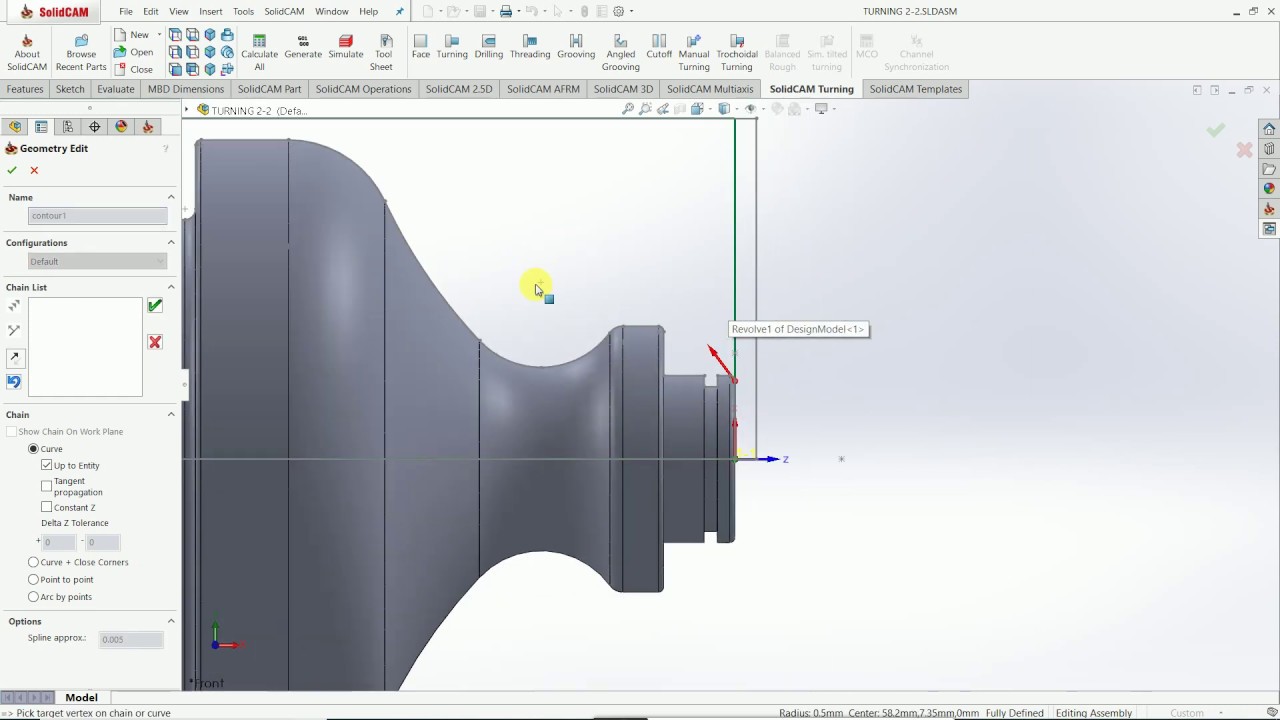Click the Model tab at bottom
Image resolution: width=1280 pixels, height=720 pixels.
(82, 697)
